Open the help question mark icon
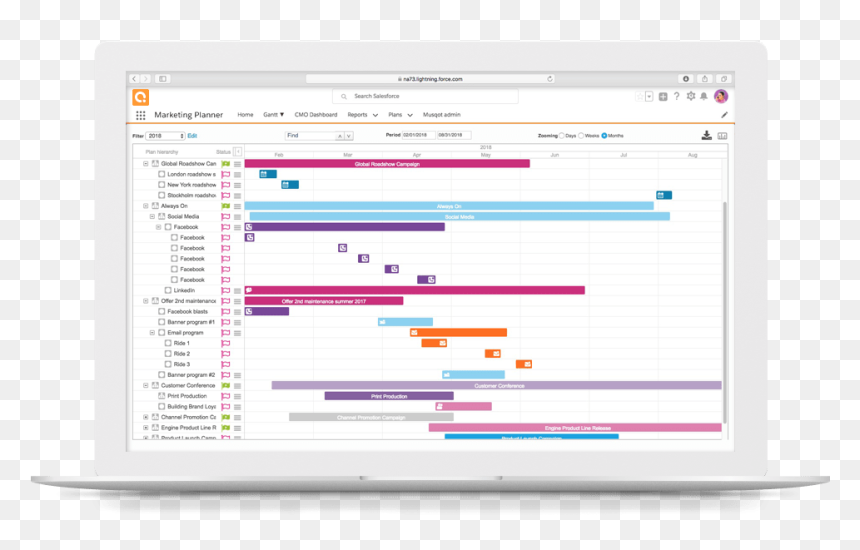The image size is (860, 550). pos(676,97)
